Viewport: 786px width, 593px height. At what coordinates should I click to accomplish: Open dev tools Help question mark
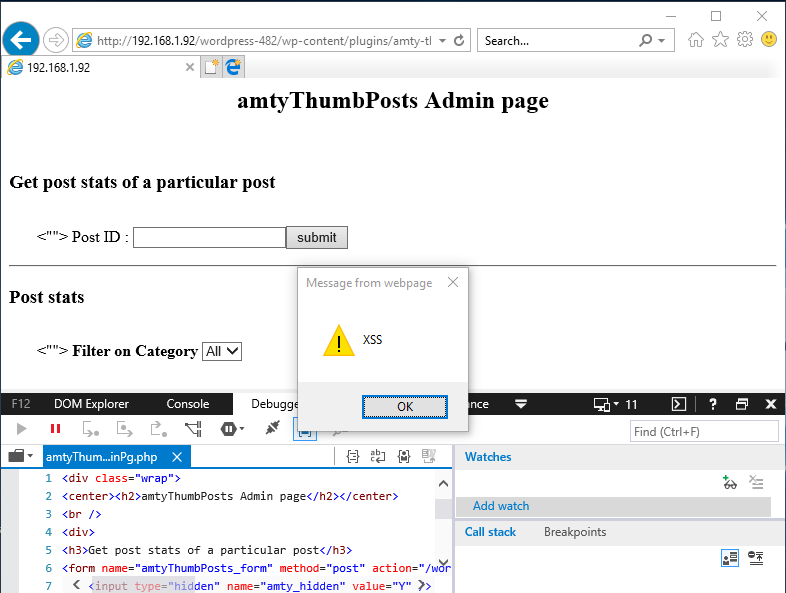coord(713,404)
